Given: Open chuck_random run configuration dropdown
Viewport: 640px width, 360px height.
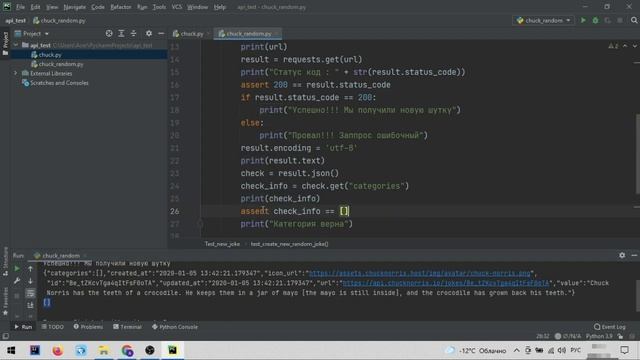Looking at the screenshot, I should (543, 20).
